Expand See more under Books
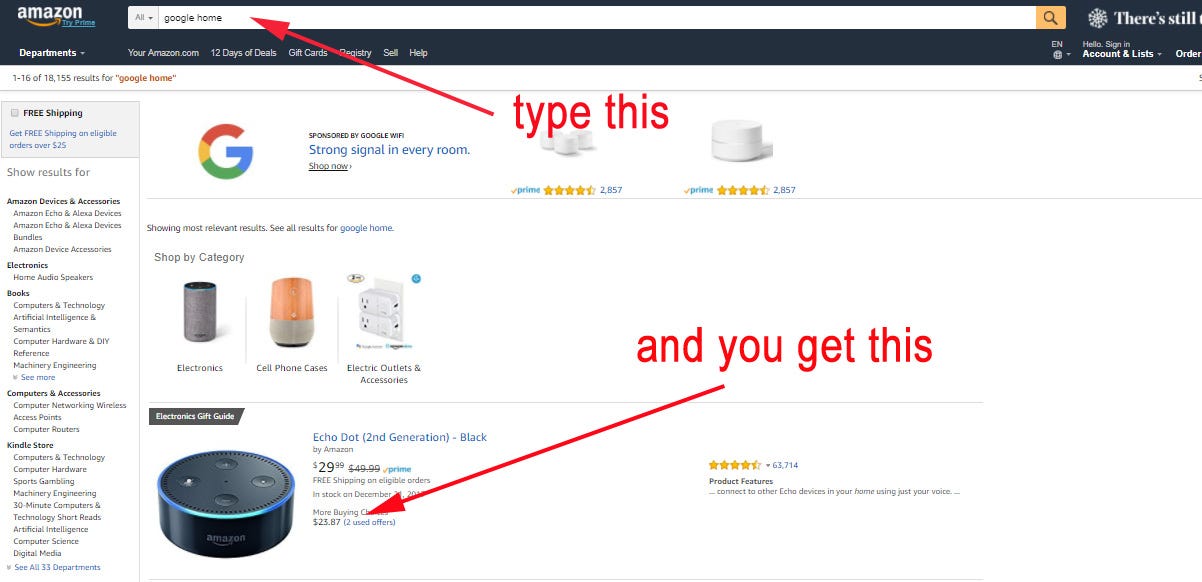The height and width of the screenshot is (582, 1202). coord(34,377)
